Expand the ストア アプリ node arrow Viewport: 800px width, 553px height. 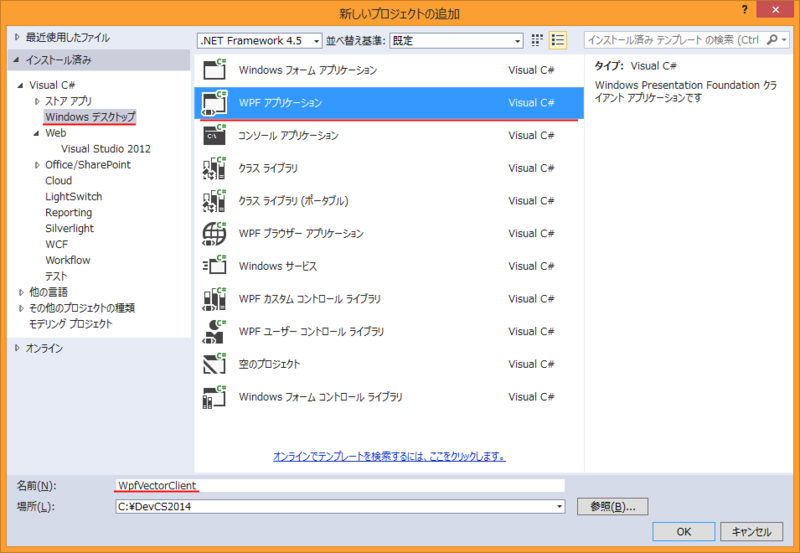coord(37,101)
